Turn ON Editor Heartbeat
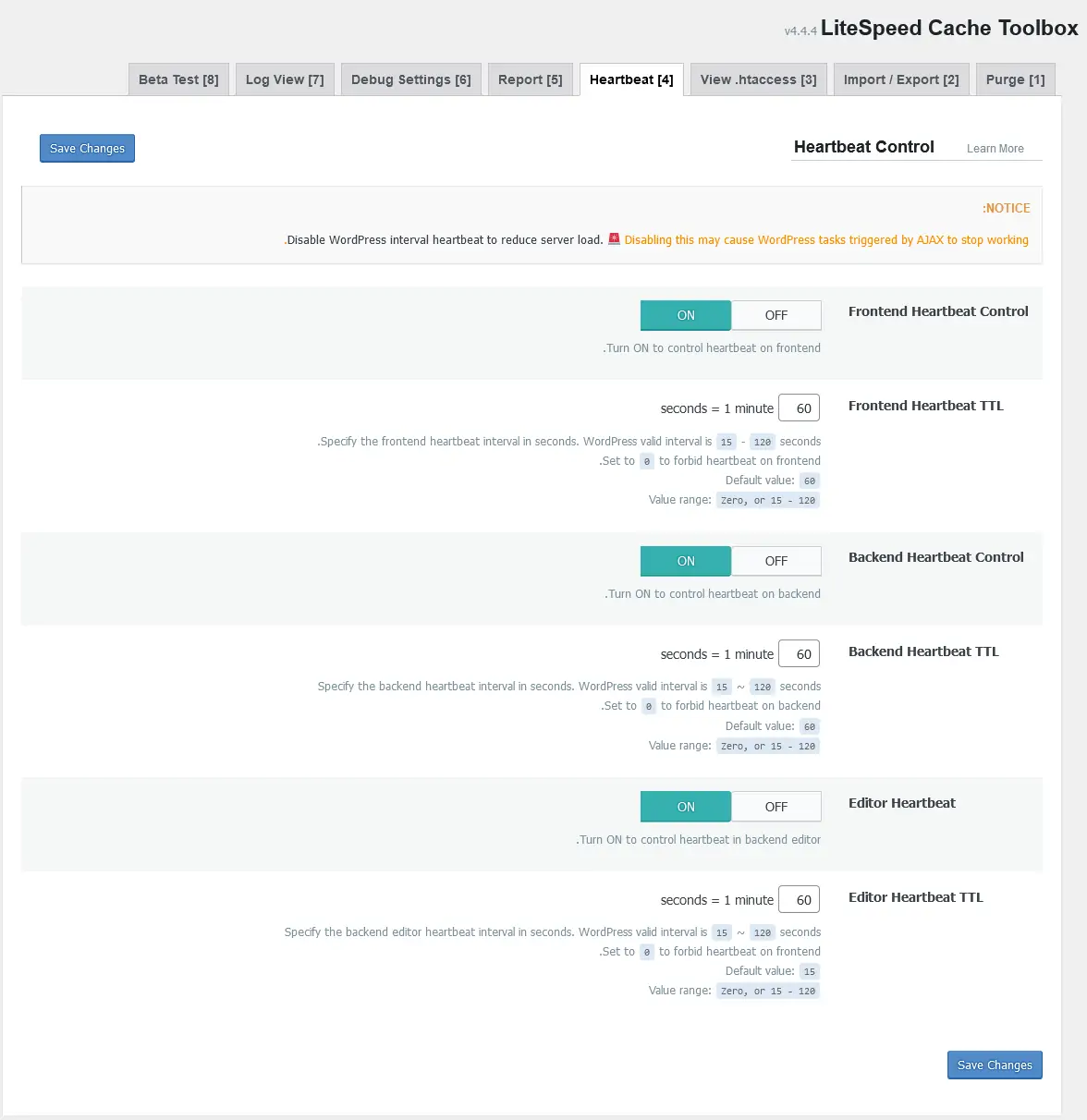 point(686,807)
